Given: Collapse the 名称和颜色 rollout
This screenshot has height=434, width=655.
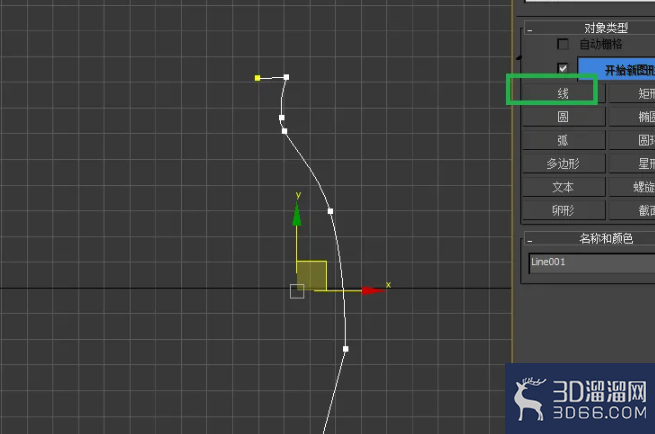Looking at the screenshot, I should [530, 241].
